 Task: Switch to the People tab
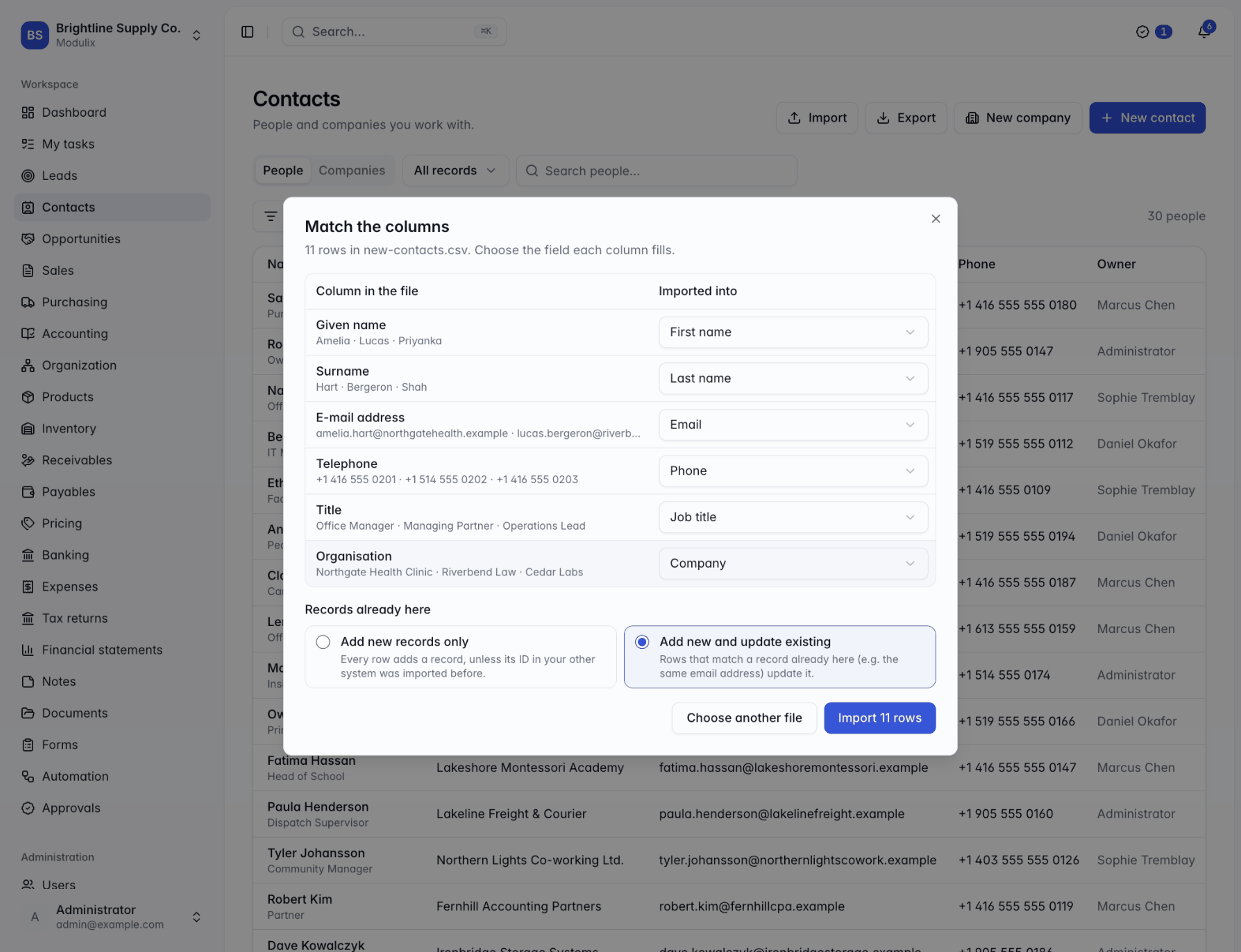point(282,171)
